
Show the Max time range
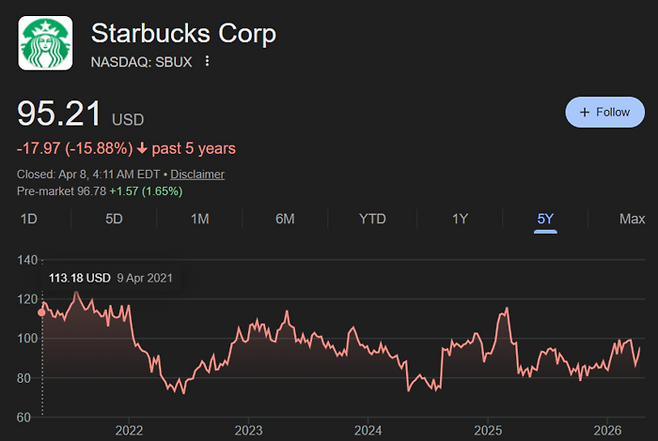631,219
